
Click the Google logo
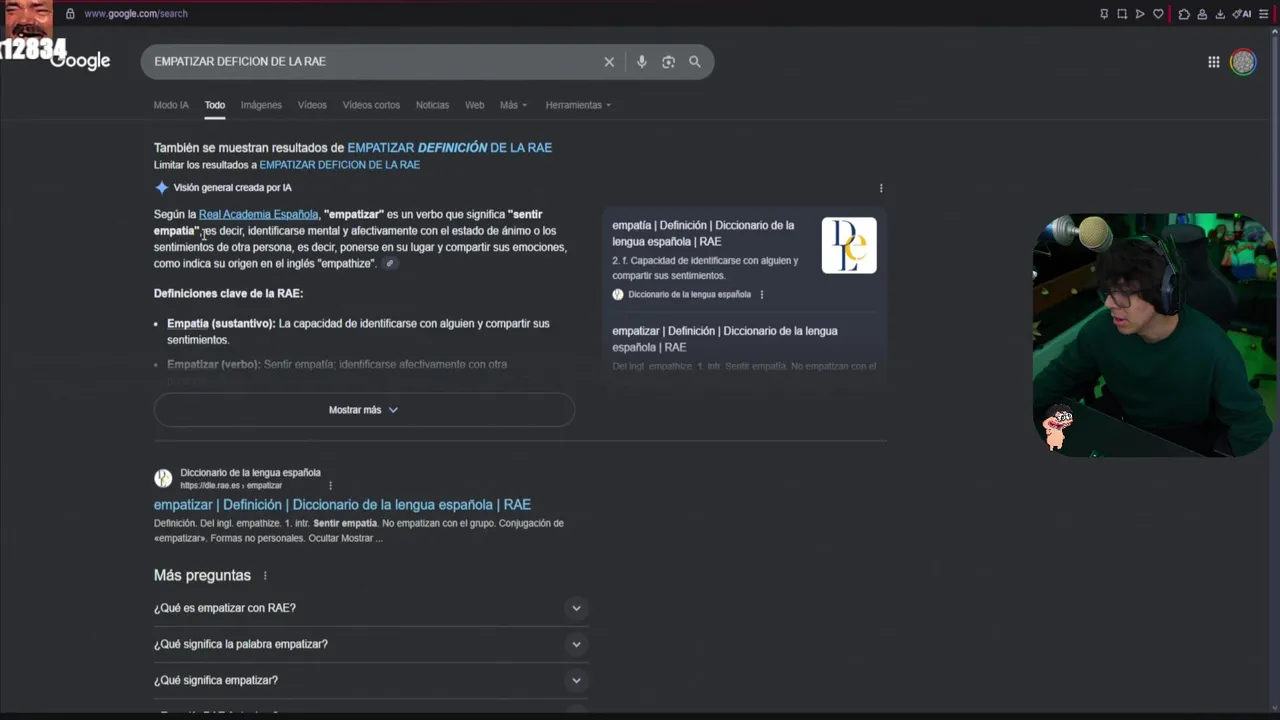click(80, 61)
